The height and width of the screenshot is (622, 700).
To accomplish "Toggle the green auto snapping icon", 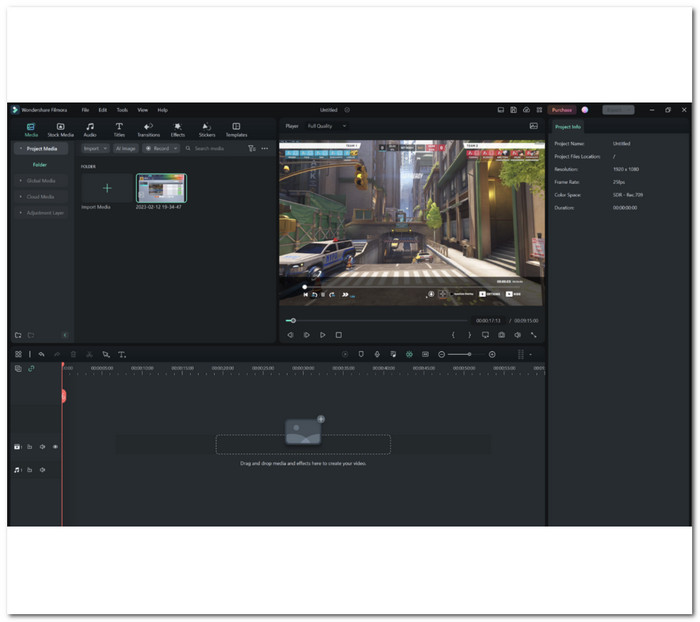I will (x=409, y=354).
